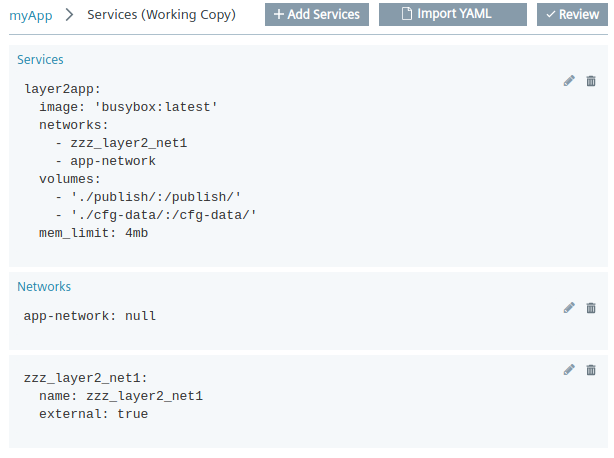Delete the zzz_layer2_net1 network entry
Screen dimensions: 614x458
[x=591, y=370]
